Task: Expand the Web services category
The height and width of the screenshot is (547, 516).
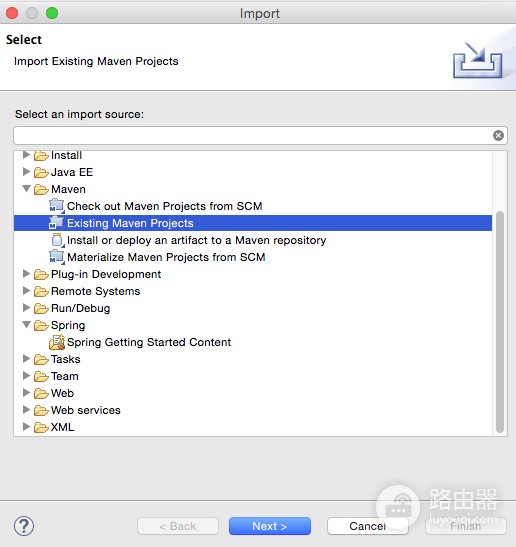Action: pos(26,410)
